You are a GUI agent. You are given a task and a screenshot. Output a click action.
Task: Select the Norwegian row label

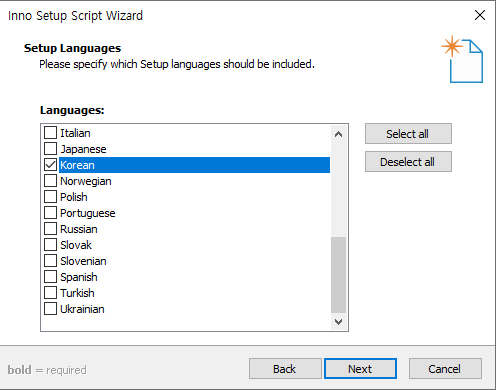point(86,181)
